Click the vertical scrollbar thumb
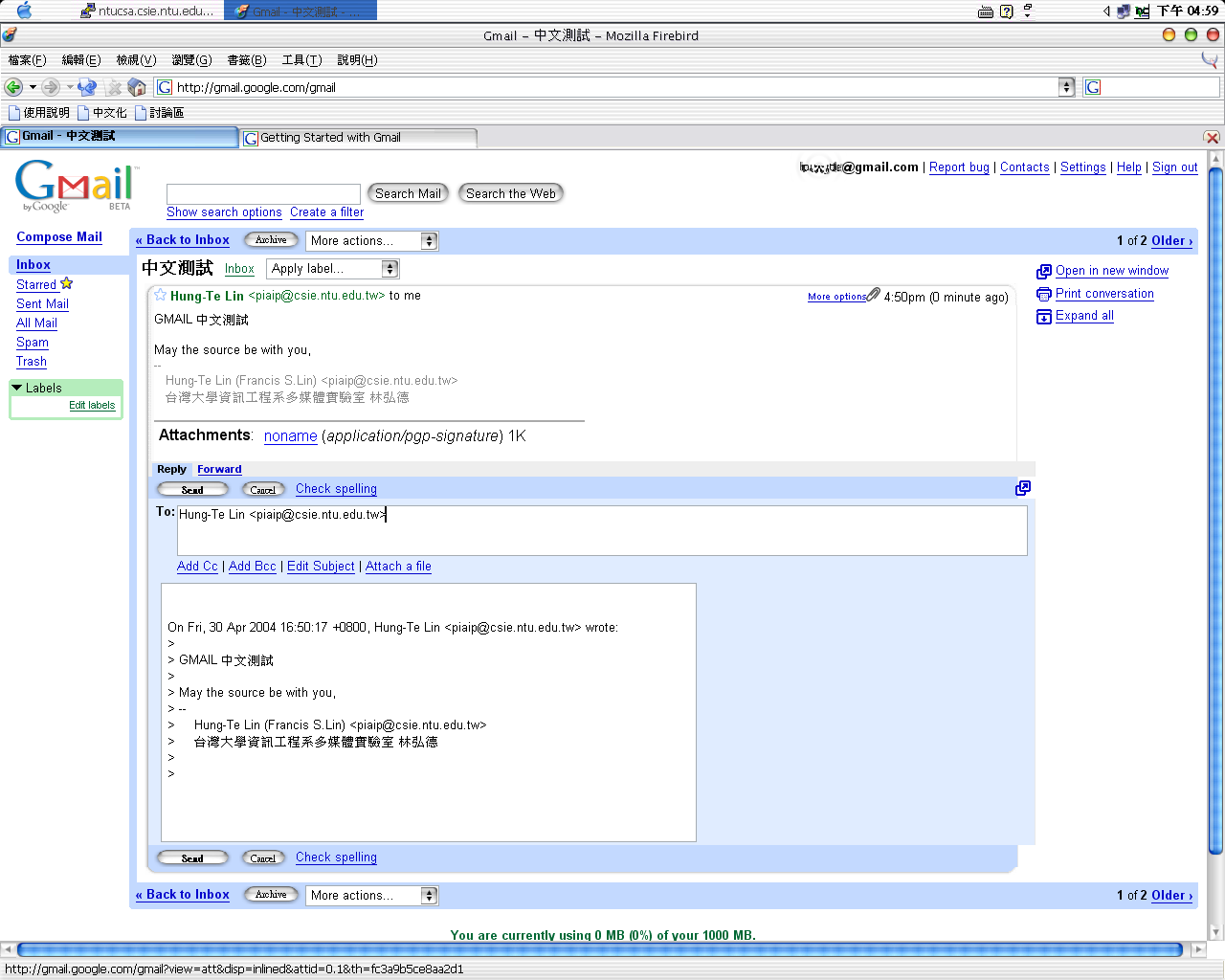Viewport: 1225px width, 980px height. 1215,512
